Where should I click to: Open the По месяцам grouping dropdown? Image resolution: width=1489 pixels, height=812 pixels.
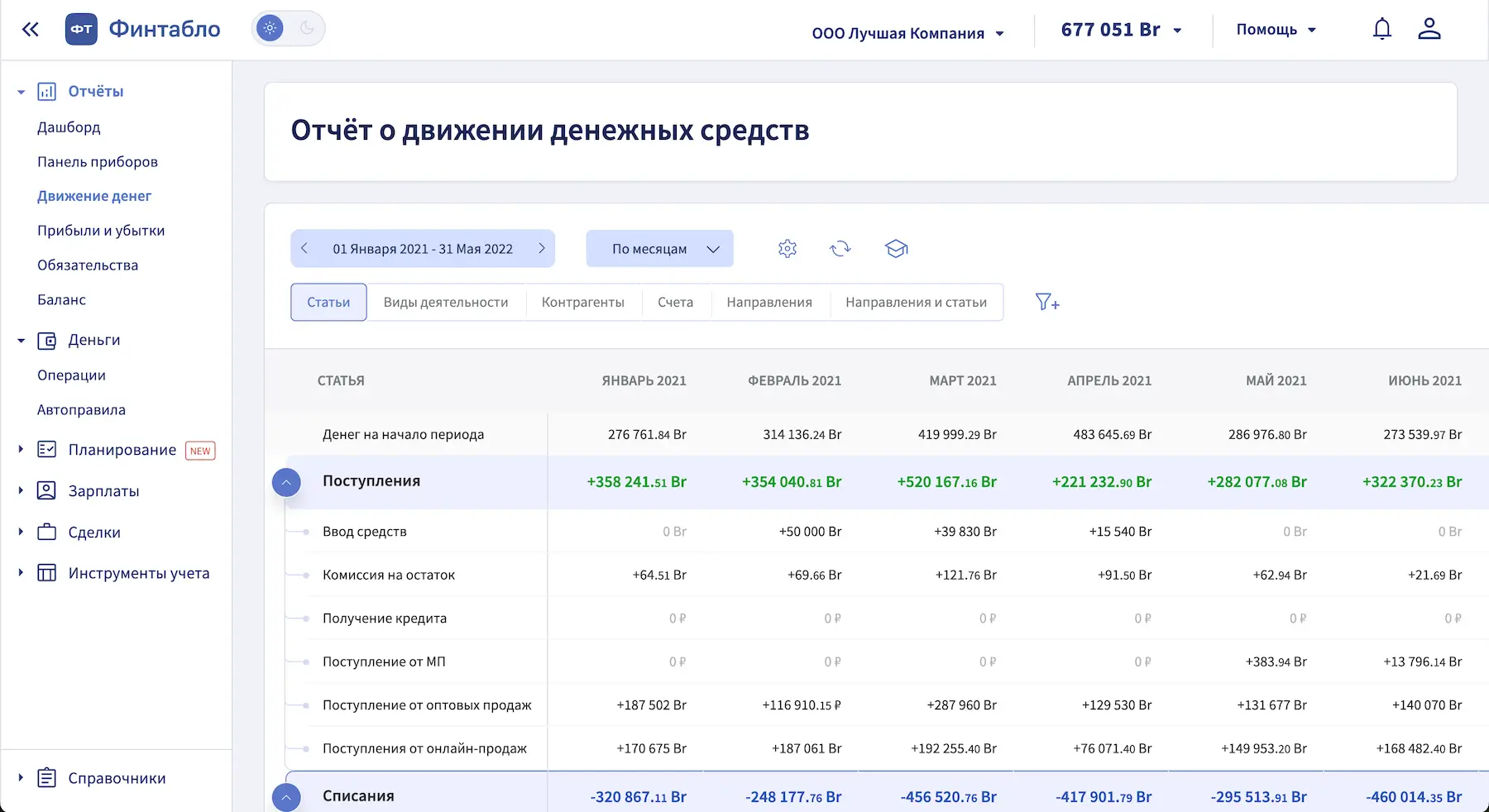(x=660, y=249)
